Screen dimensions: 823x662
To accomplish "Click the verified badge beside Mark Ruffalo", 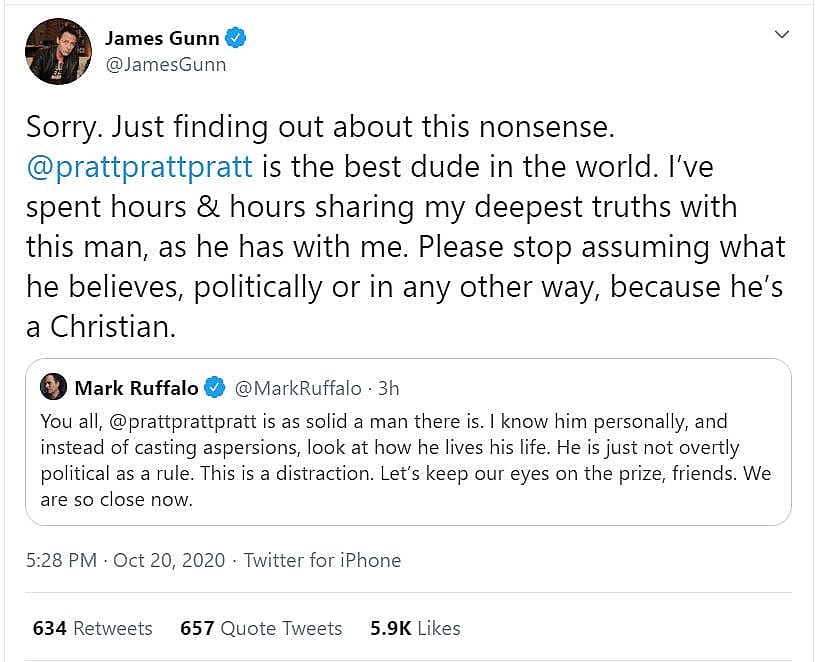I will pyautogui.click(x=214, y=387).
